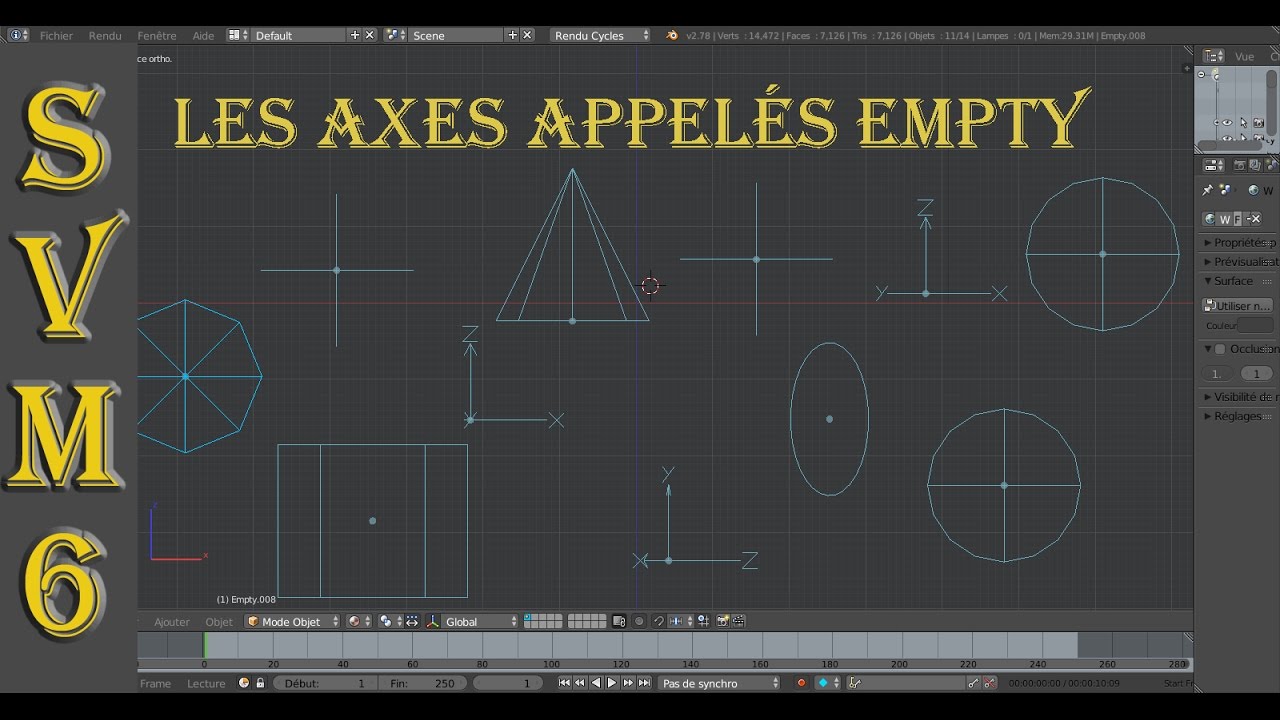Screen dimensions: 1280x720
Task: Open the Fenêtre menu
Action: (157, 35)
